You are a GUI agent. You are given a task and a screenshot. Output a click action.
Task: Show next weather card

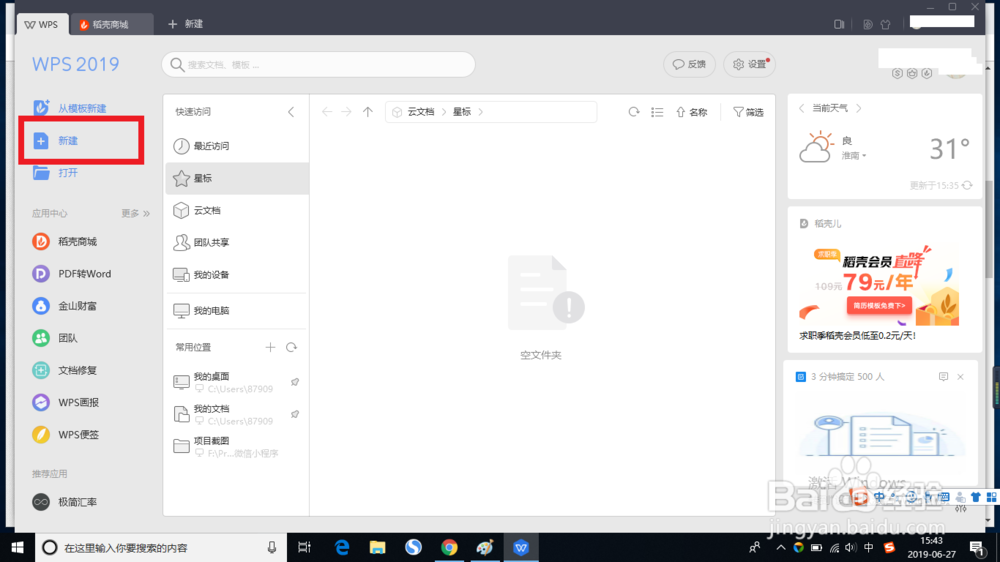(x=858, y=108)
